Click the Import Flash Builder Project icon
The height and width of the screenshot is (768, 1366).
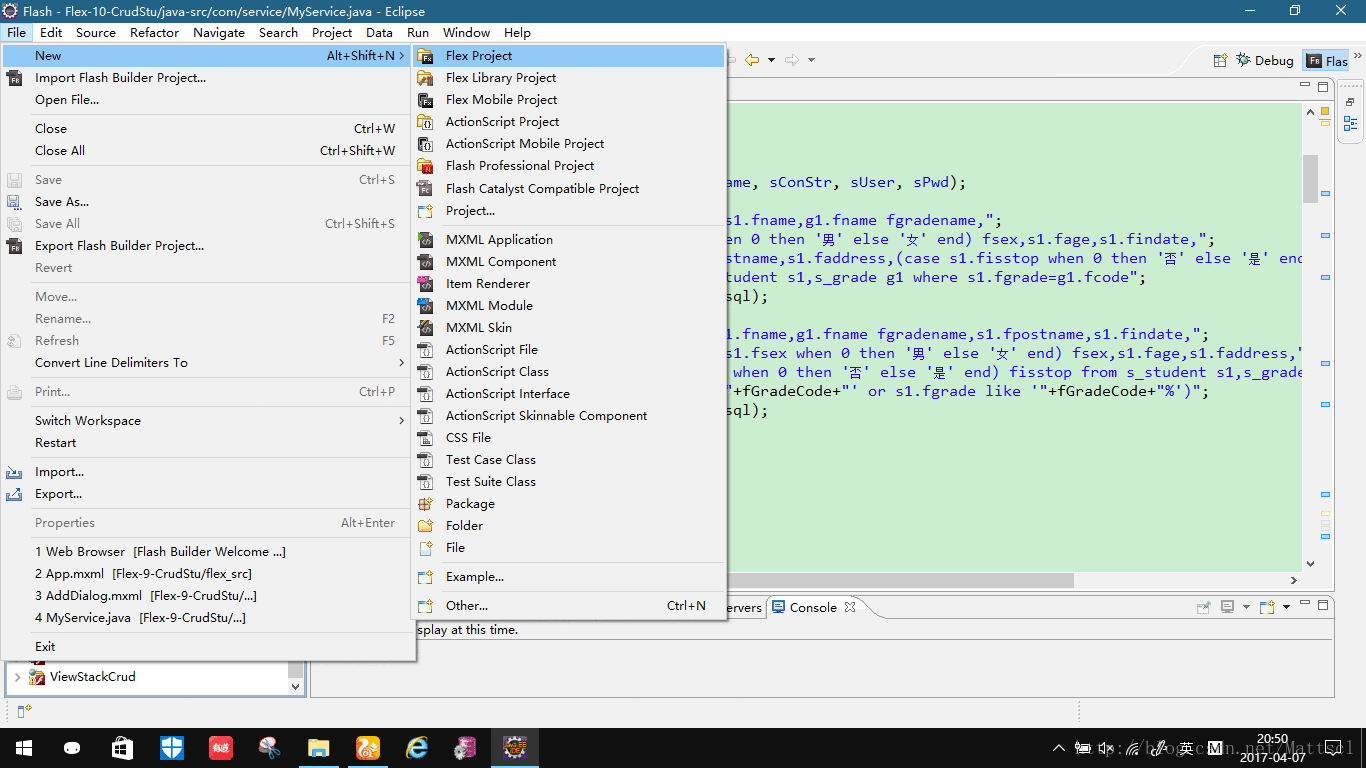(x=15, y=78)
